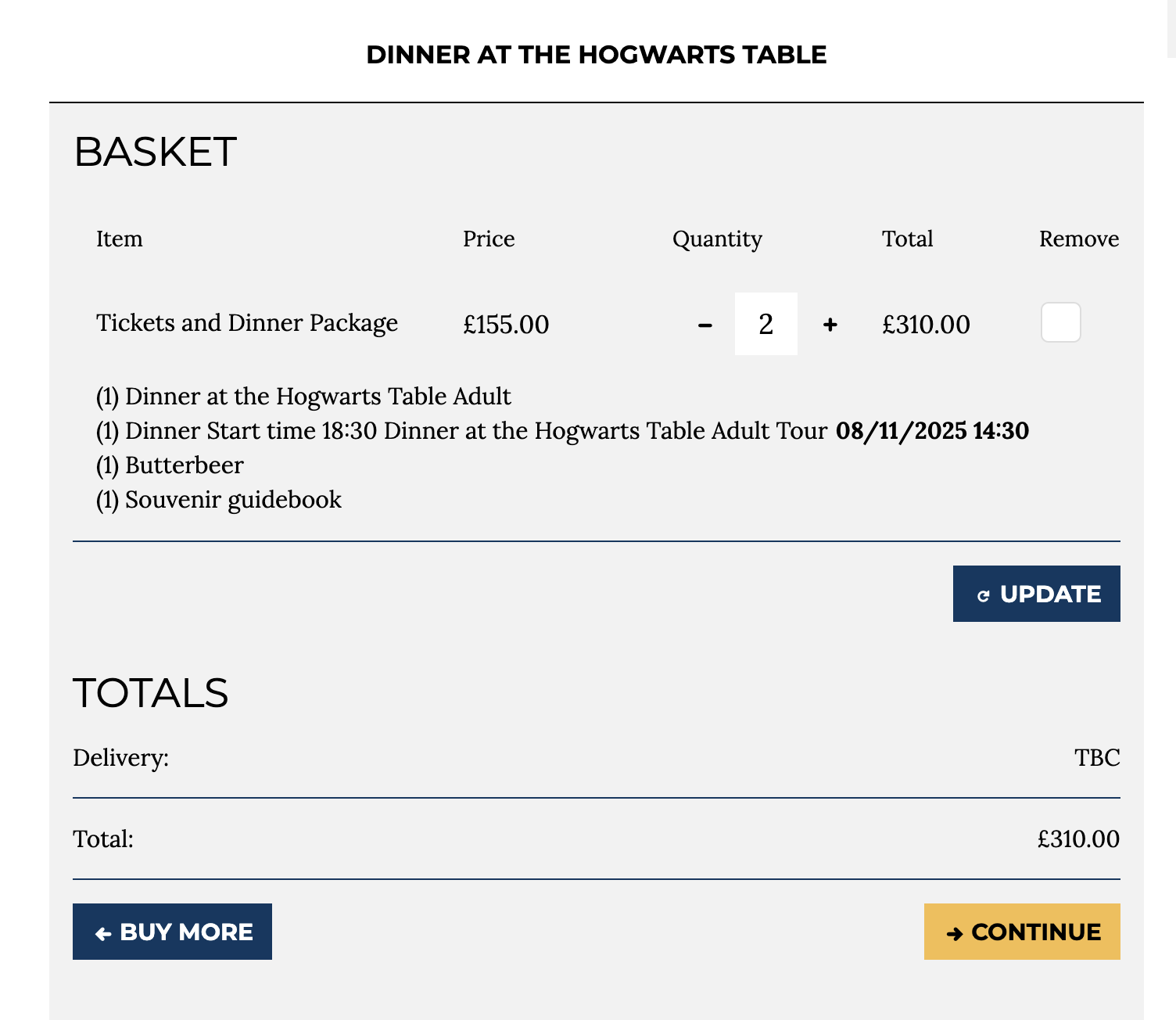Click the Remove column header
This screenshot has height=1020, width=1176.
1078,239
